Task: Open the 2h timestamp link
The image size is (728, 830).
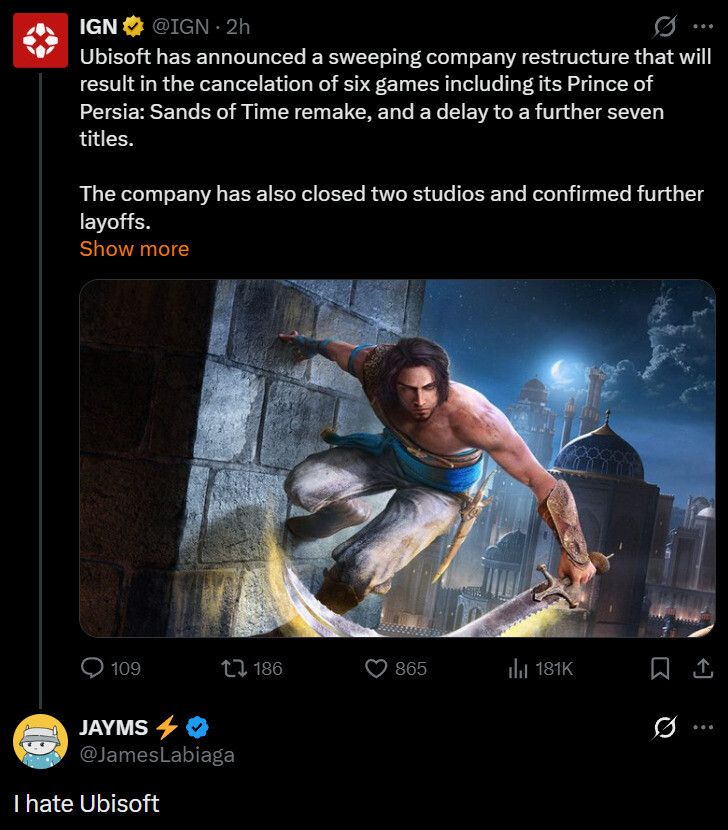Action: point(238,27)
